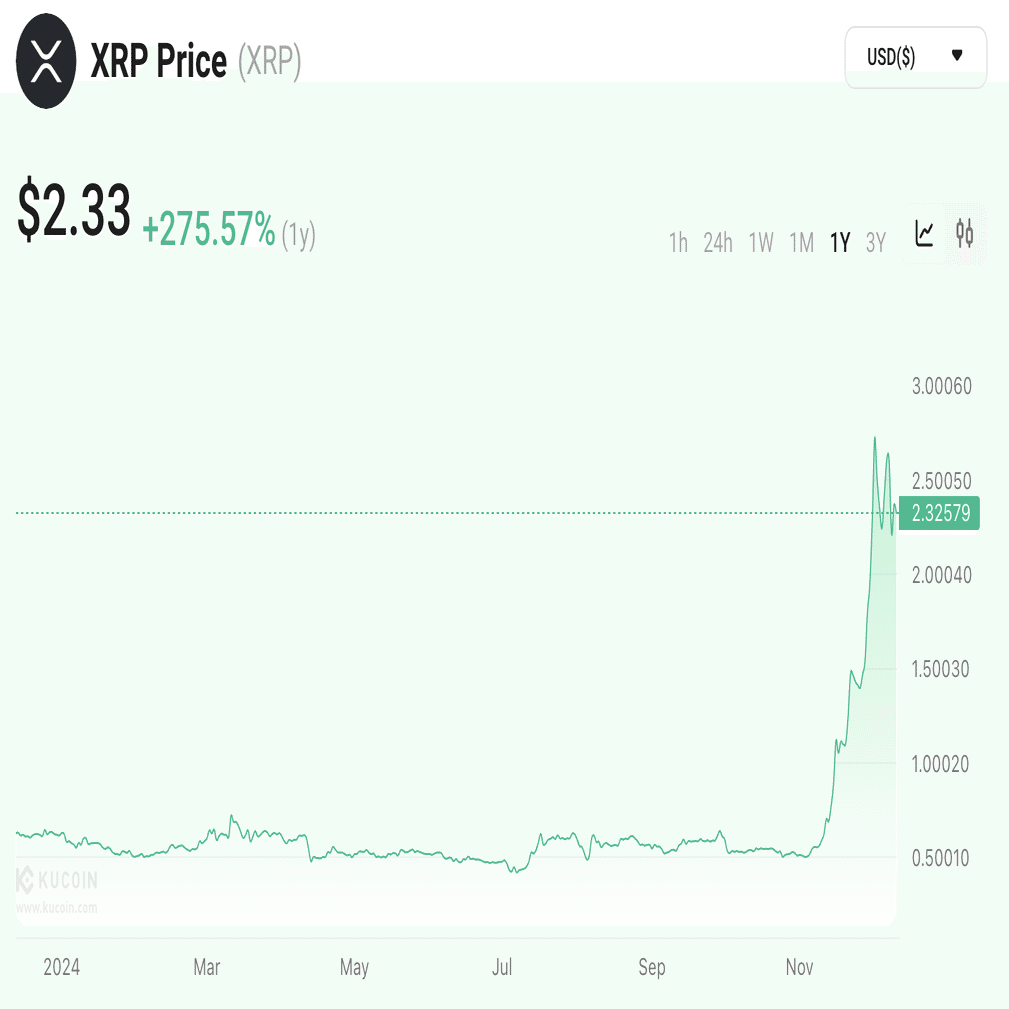This screenshot has height=1009, width=1009.
Task: Toggle the line chart display mode
Action: coord(924,233)
